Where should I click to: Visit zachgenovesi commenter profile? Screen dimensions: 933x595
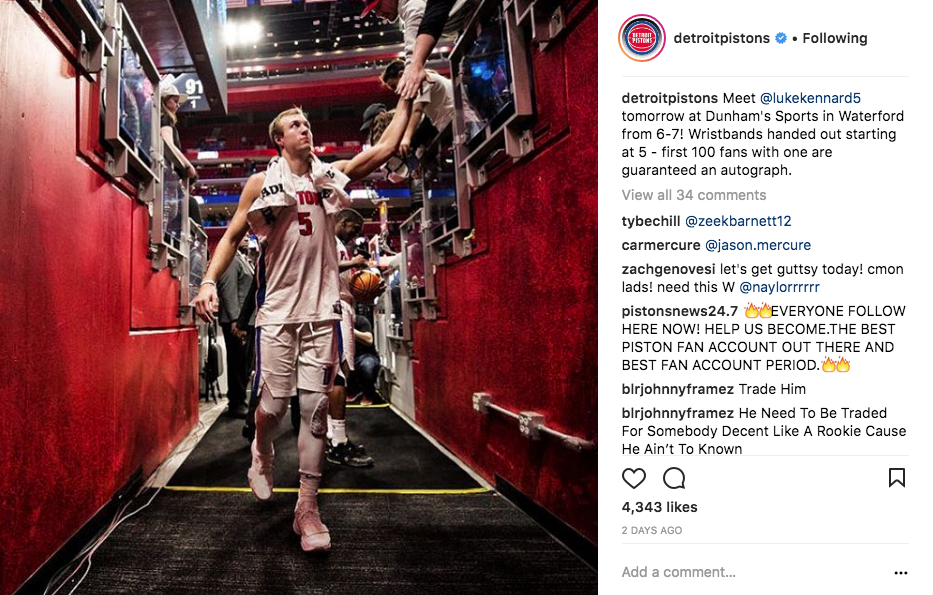pos(668,269)
